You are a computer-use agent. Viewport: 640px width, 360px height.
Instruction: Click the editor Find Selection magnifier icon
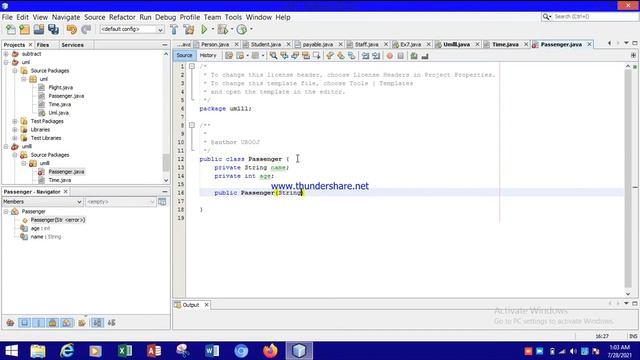273,56
